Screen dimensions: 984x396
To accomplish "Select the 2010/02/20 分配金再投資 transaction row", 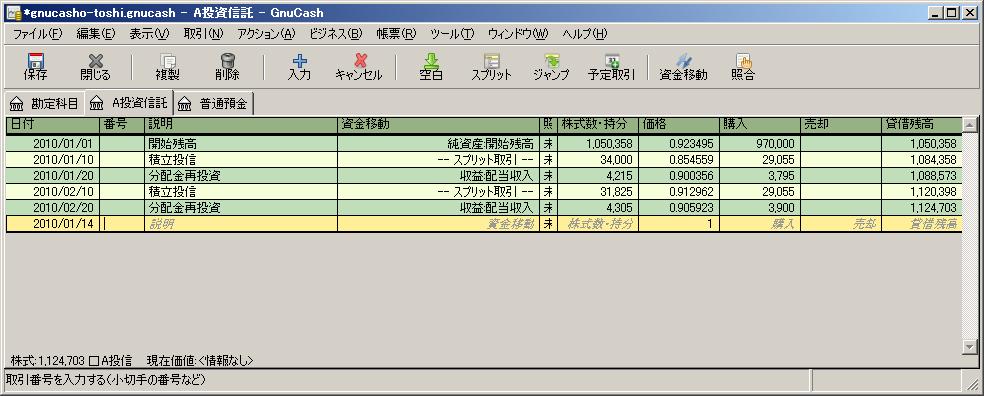I will click(x=483, y=208).
